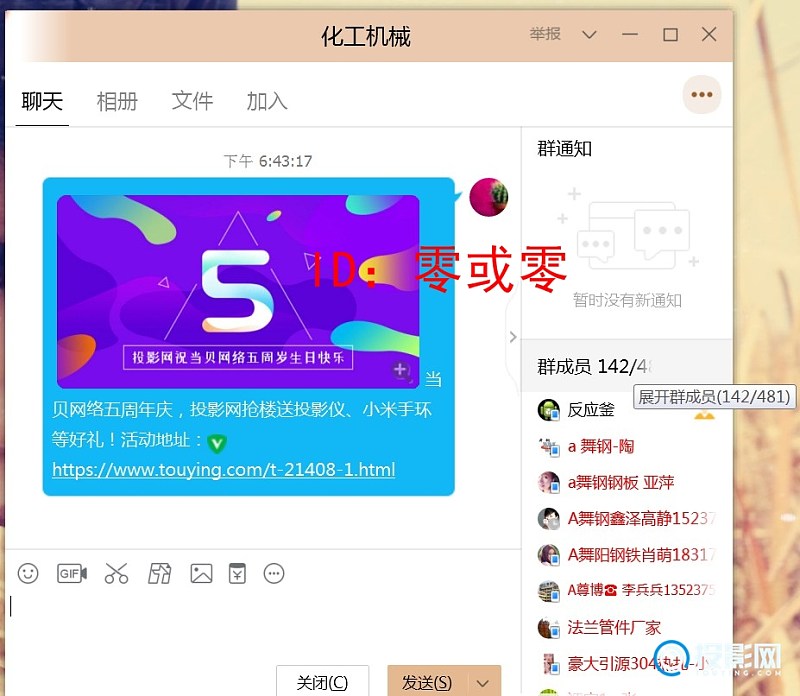Expand the 群成员 142 member list header
This screenshot has width=800, height=696.
tap(627, 366)
